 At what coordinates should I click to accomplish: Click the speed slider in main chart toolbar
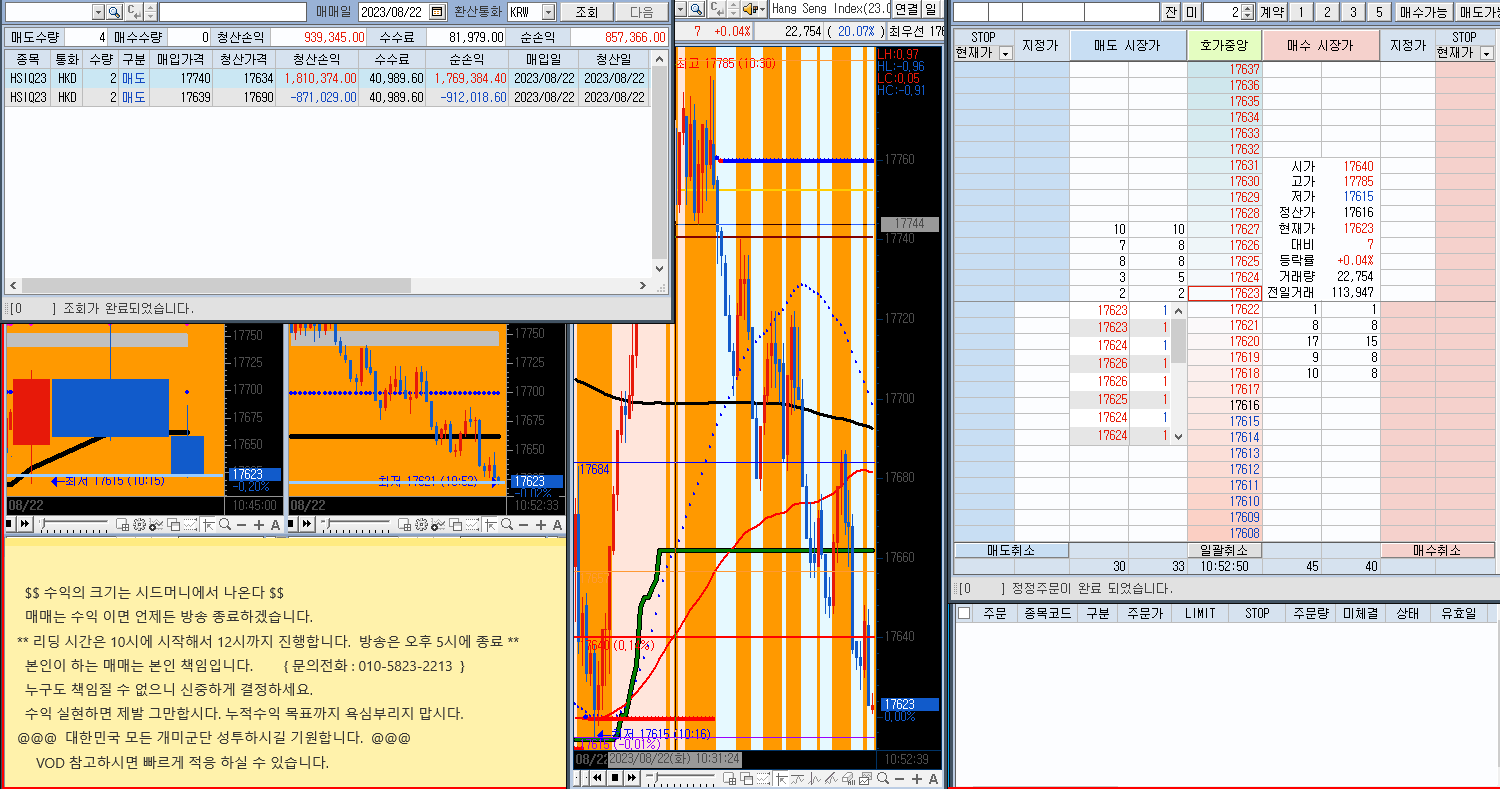pos(680,777)
